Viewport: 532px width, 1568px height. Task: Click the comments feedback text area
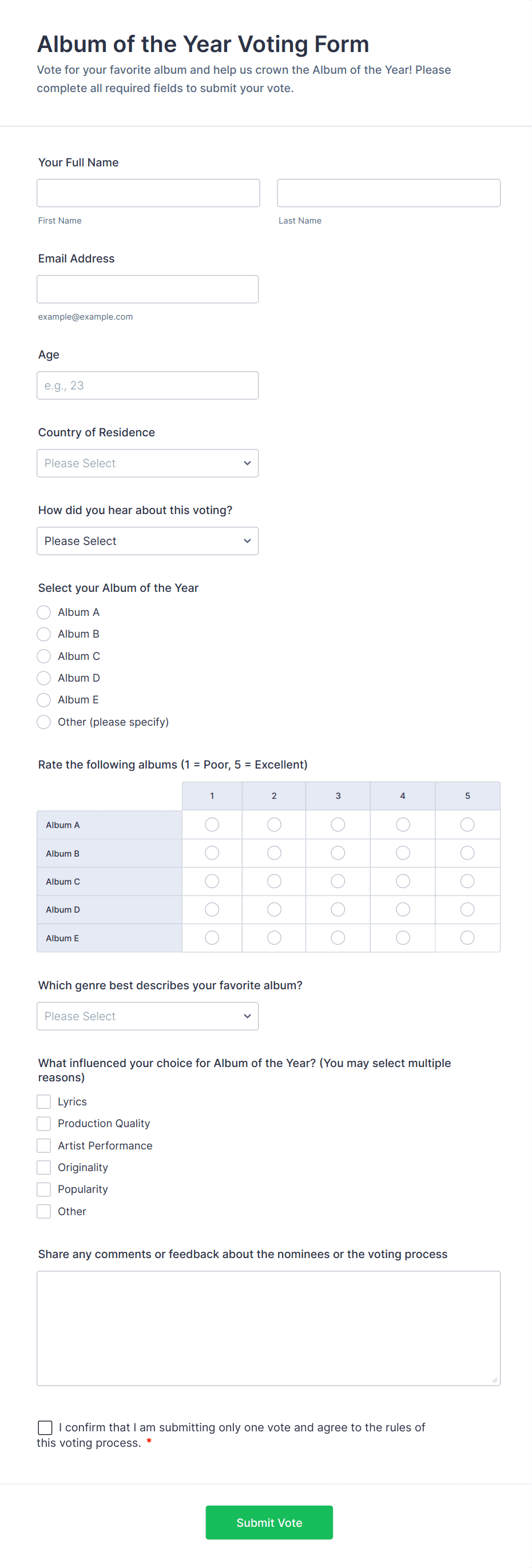268,1328
